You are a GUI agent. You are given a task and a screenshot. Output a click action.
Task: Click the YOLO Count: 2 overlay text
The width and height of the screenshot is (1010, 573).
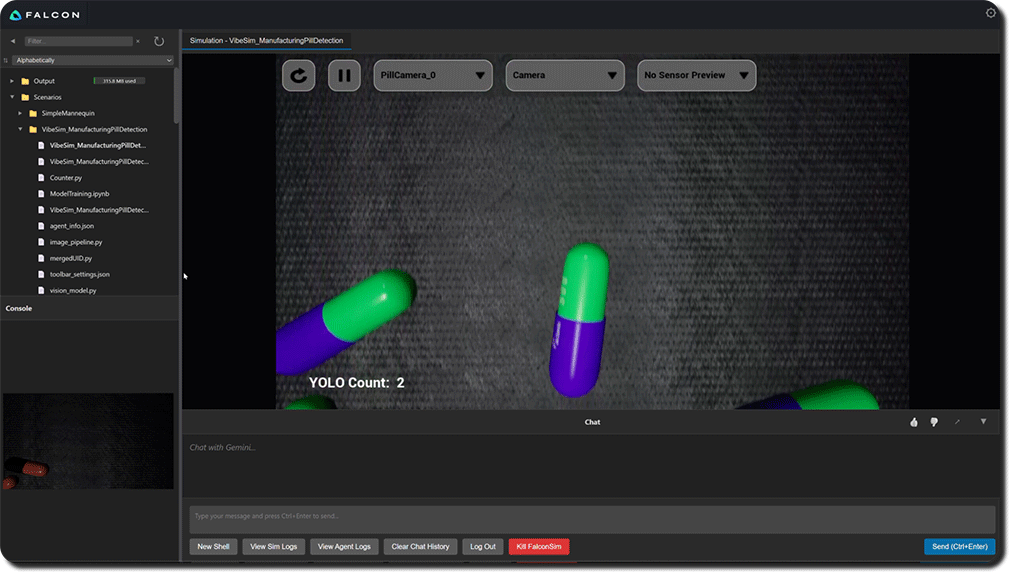(356, 383)
